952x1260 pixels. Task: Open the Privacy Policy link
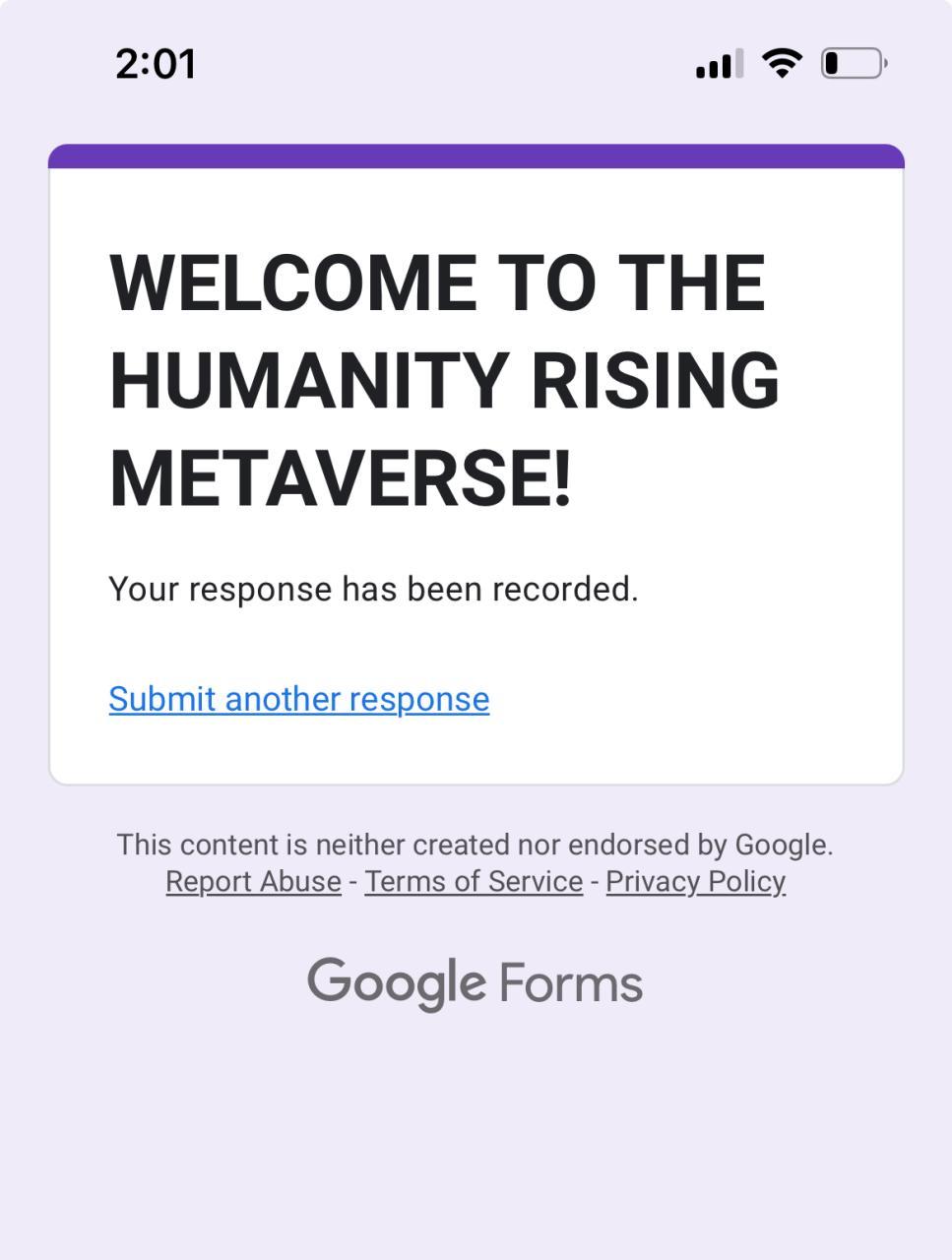(x=695, y=881)
